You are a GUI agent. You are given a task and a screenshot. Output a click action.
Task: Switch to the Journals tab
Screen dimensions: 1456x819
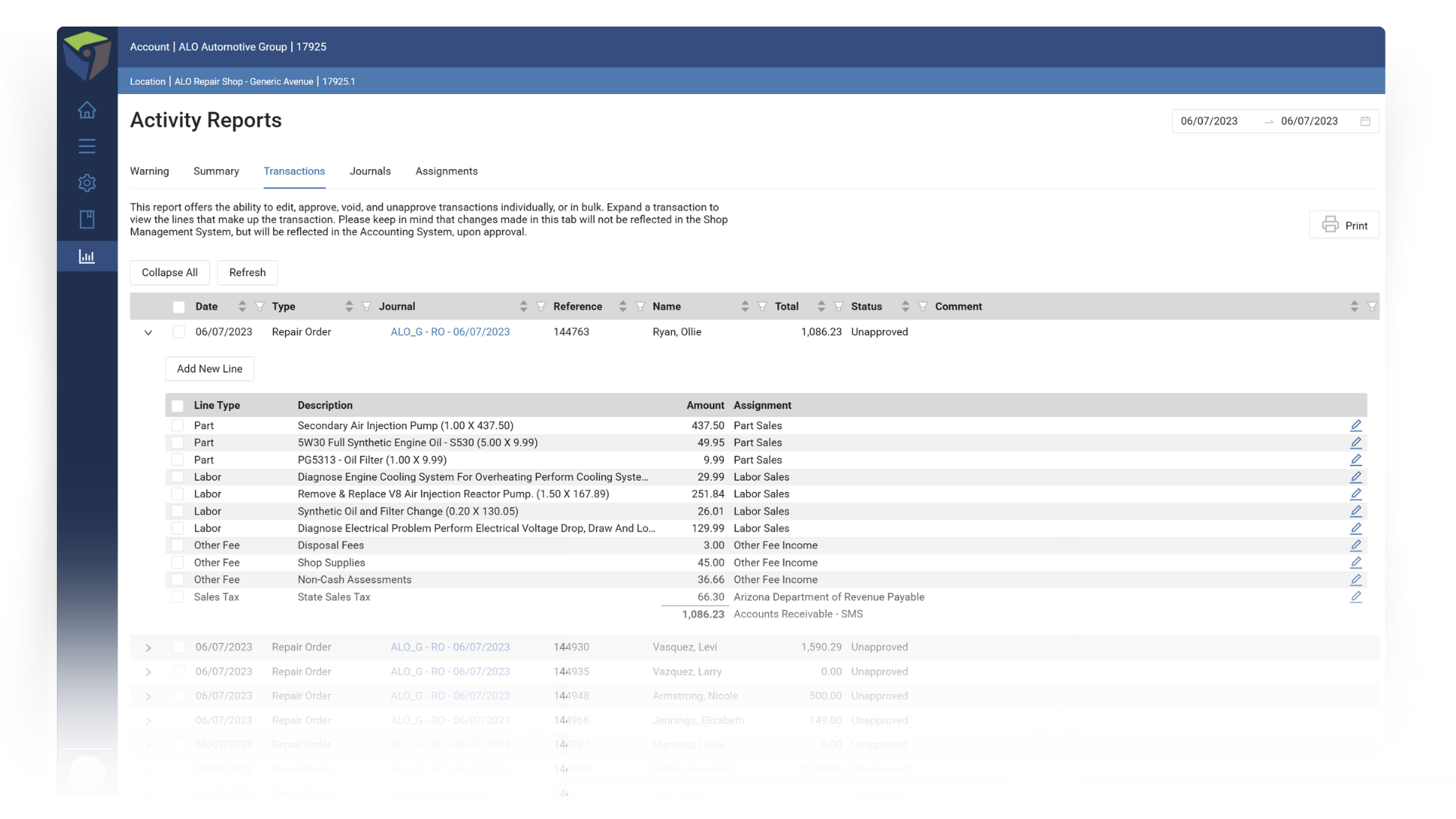(370, 171)
